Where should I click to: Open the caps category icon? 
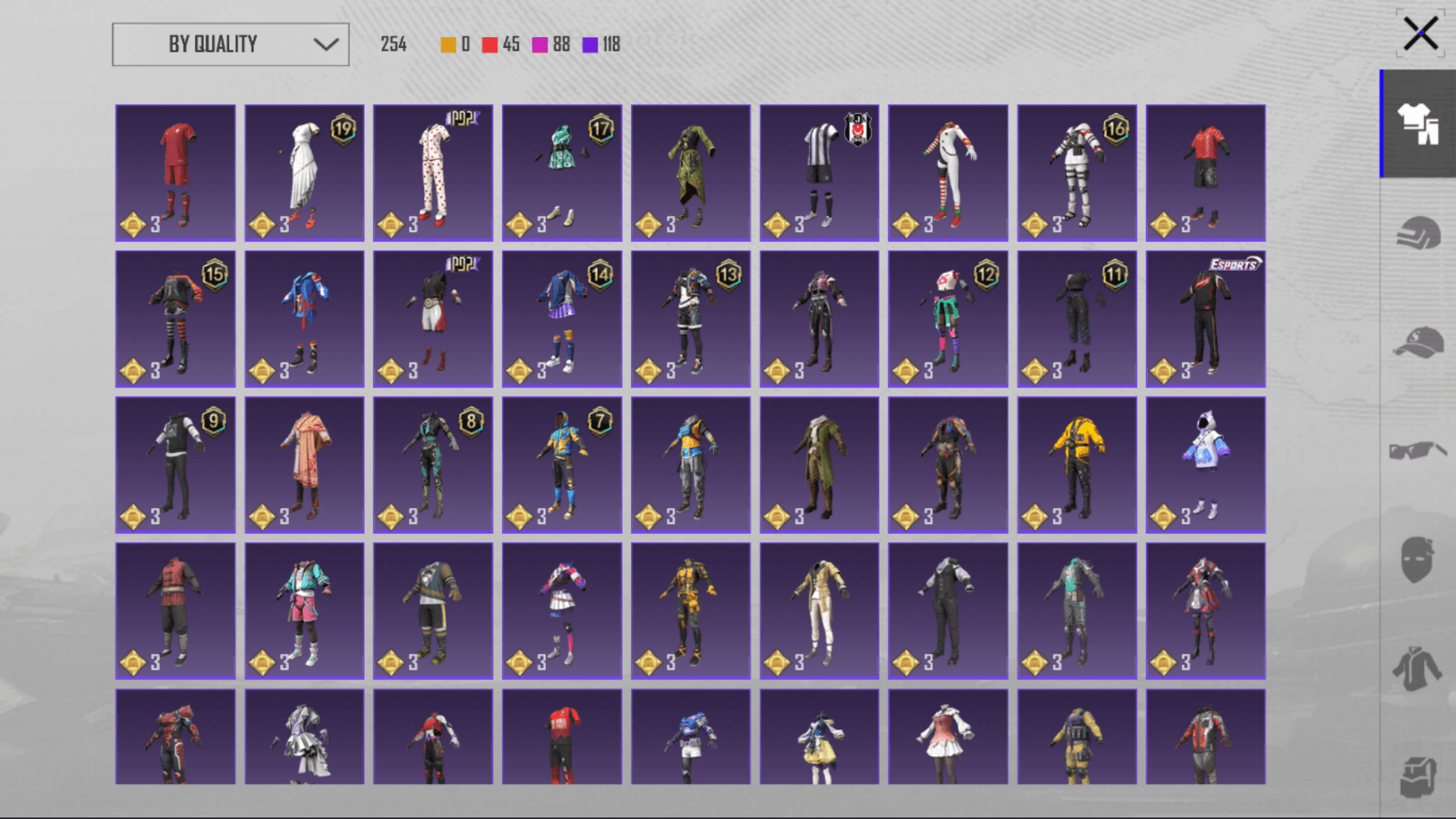point(1418,342)
